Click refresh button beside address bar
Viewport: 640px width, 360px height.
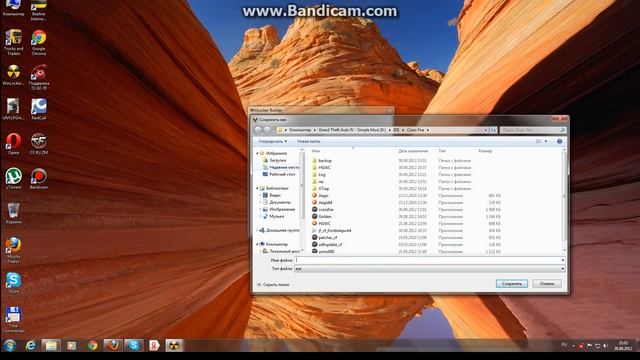pyautogui.click(x=493, y=130)
